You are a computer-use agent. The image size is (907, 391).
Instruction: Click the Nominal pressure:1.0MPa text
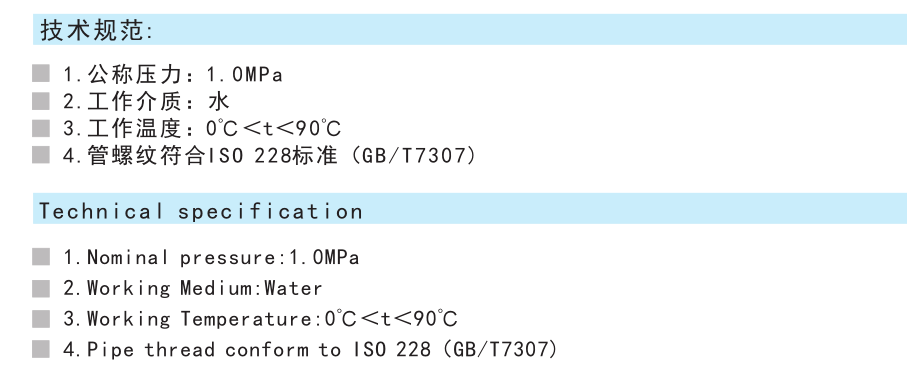point(223,257)
